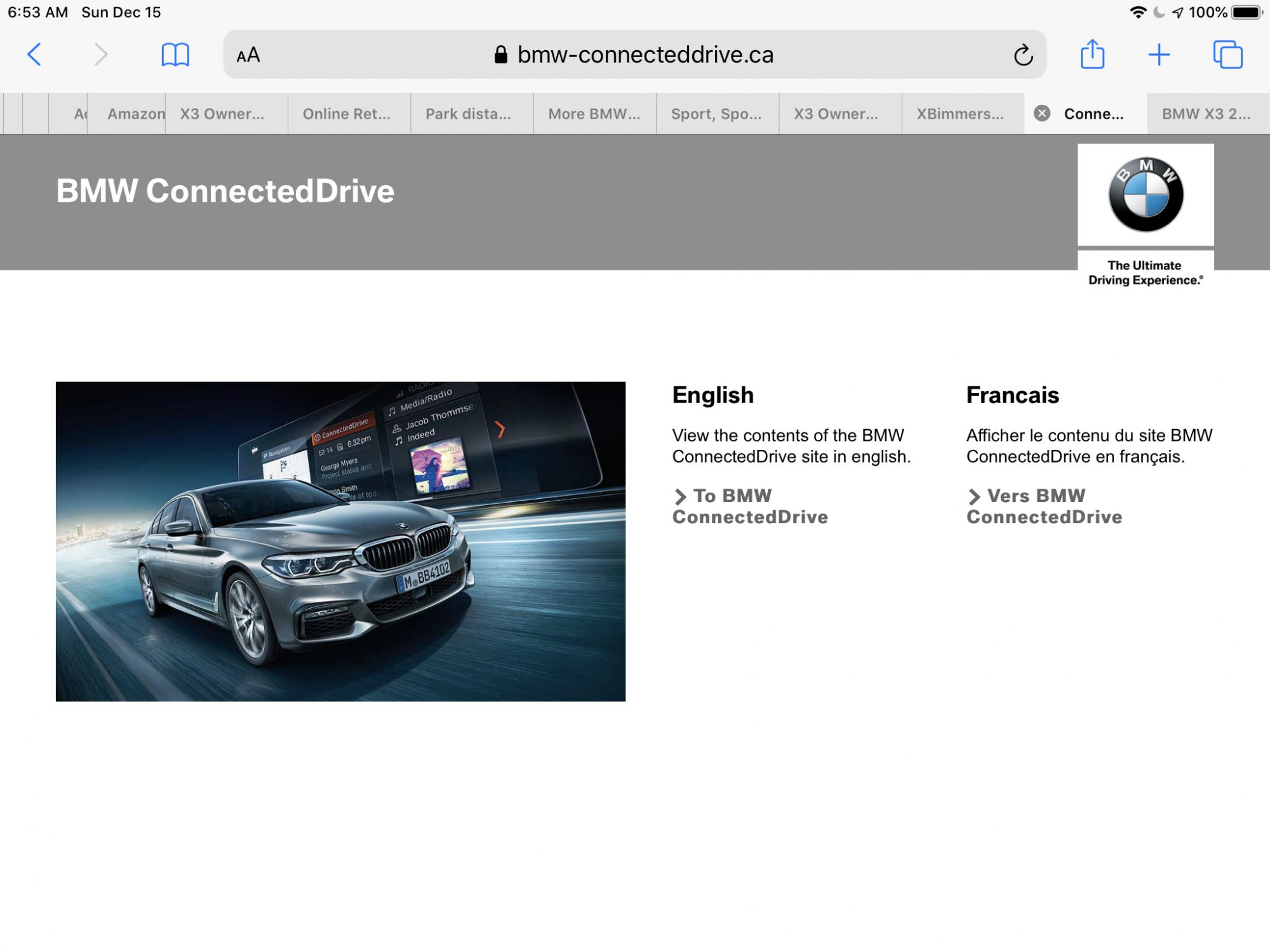Image resolution: width=1270 pixels, height=952 pixels.
Task: Click The Ultimate Driving Experience tagline
Action: pos(1145,273)
